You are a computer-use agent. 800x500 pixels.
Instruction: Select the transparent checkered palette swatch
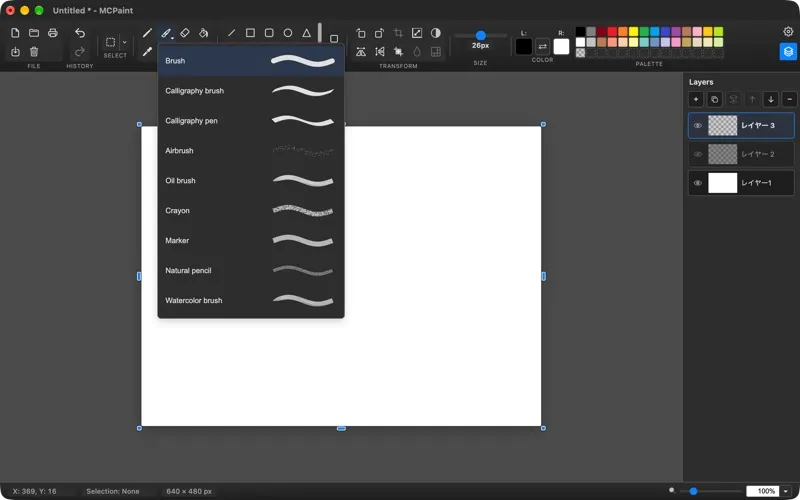pyautogui.click(x=580, y=53)
